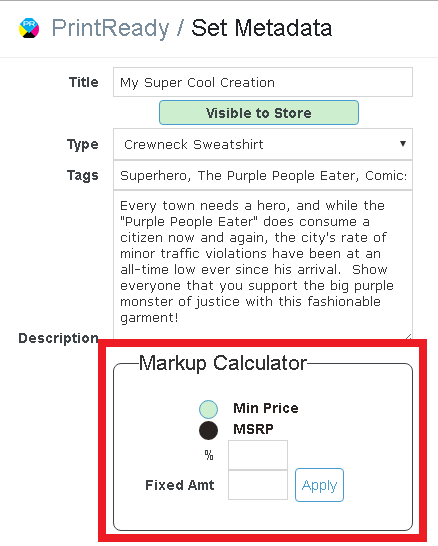Click the Min Price text label
The image size is (438, 546).
266,408
